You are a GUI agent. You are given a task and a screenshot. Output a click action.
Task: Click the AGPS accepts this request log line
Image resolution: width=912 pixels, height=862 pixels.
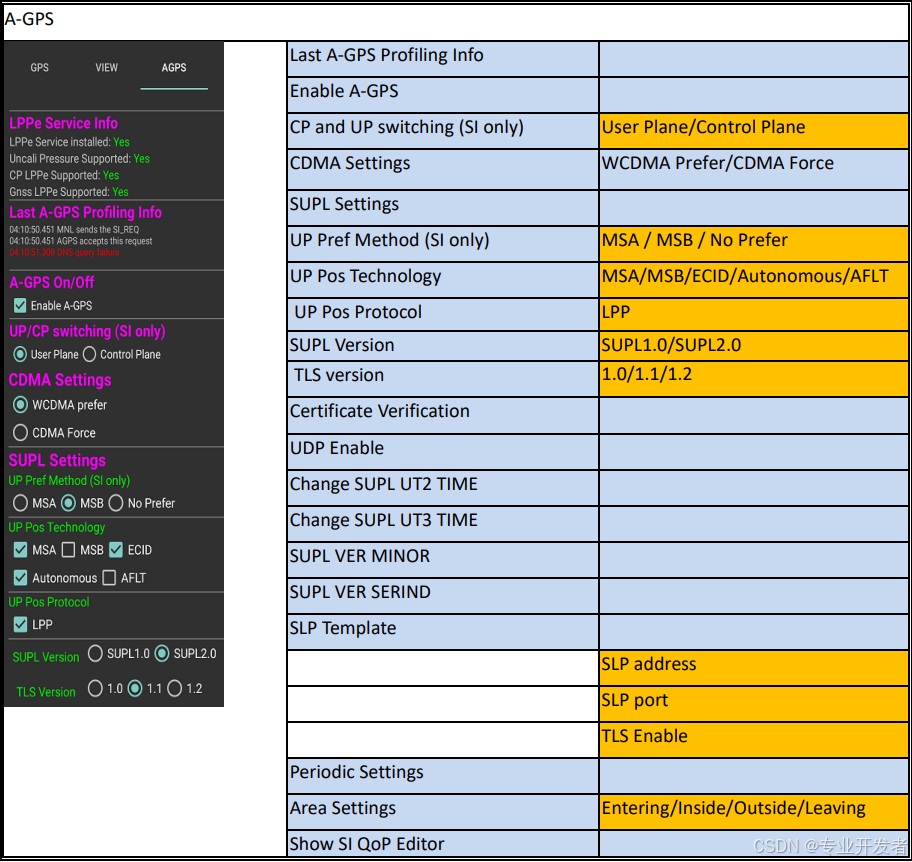tap(80, 241)
